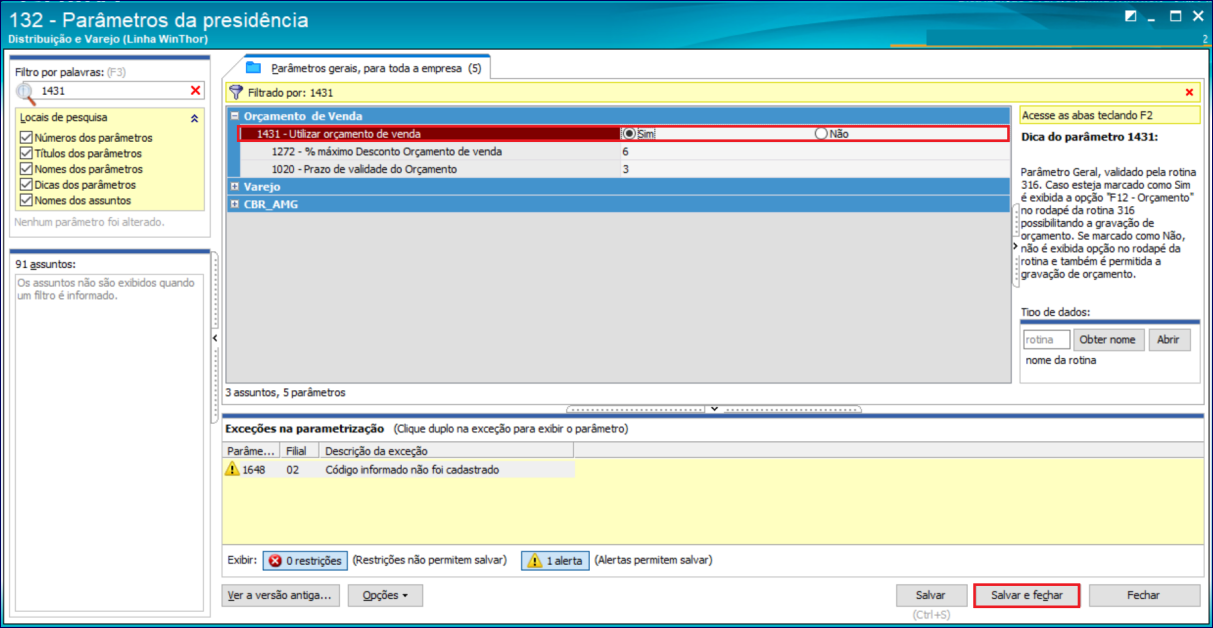This screenshot has height=628, width=1213.
Task: Click exception 'Código informado não foi cadastrado'
Action: click(412, 470)
